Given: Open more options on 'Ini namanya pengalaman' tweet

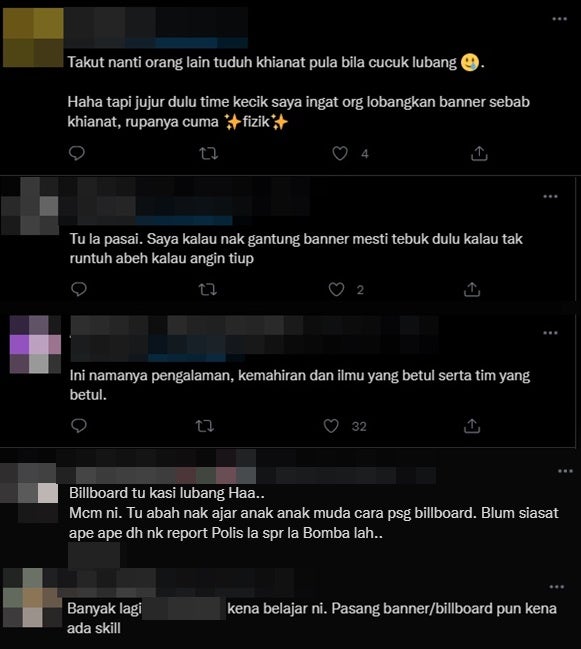Looking at the screenshot, I should (550, 333).
